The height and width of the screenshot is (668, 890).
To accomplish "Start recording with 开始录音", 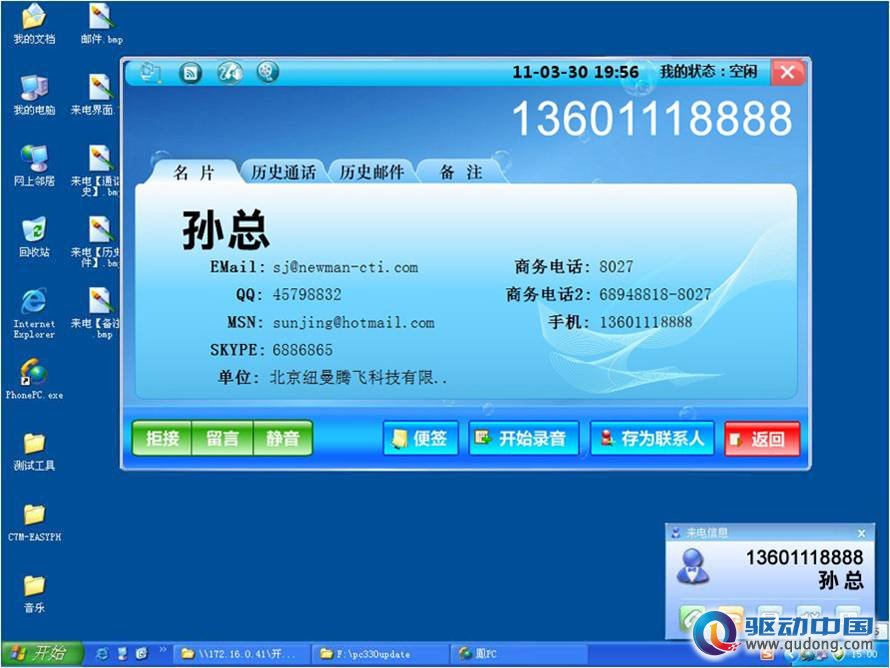I will (x=523, y=438).
